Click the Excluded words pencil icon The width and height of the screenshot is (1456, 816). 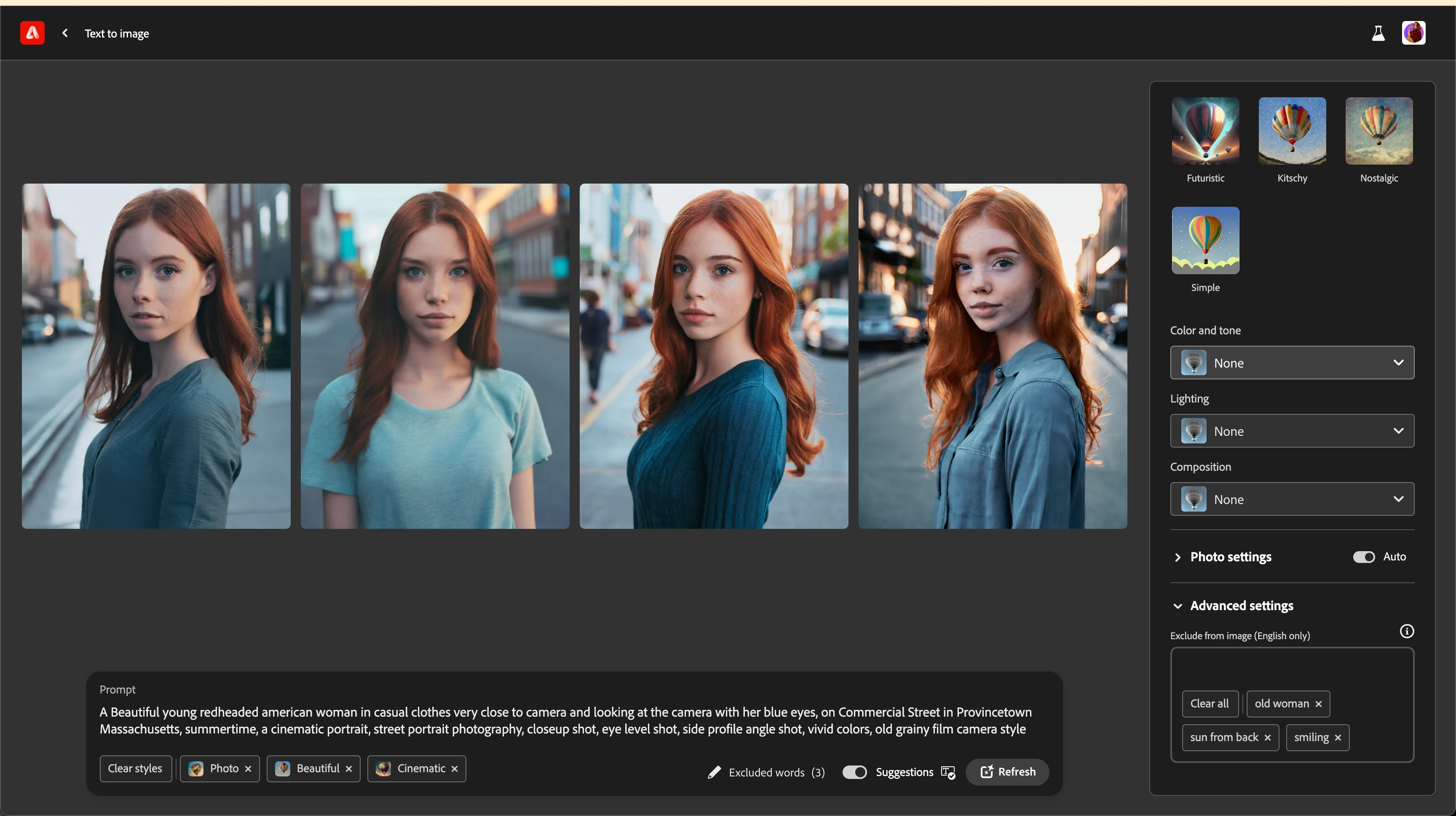[714, 772]
